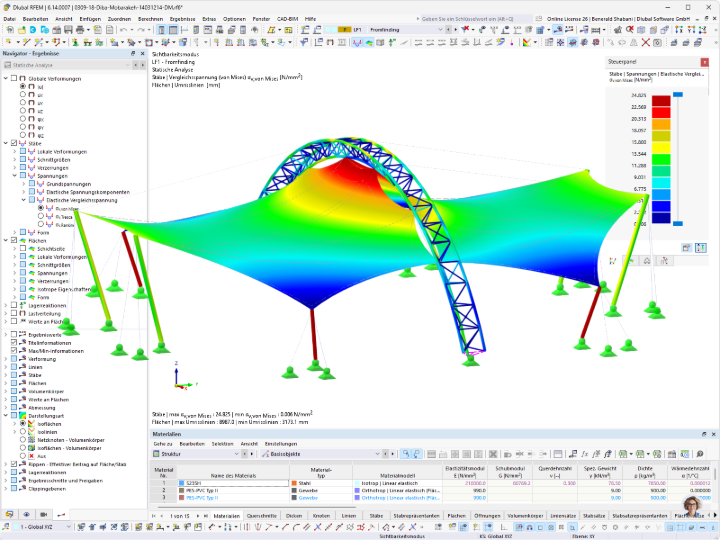This screenshot has height=540, width=720.
Task: Click the yellow color swatch in legend
Action: pos(661,147)
